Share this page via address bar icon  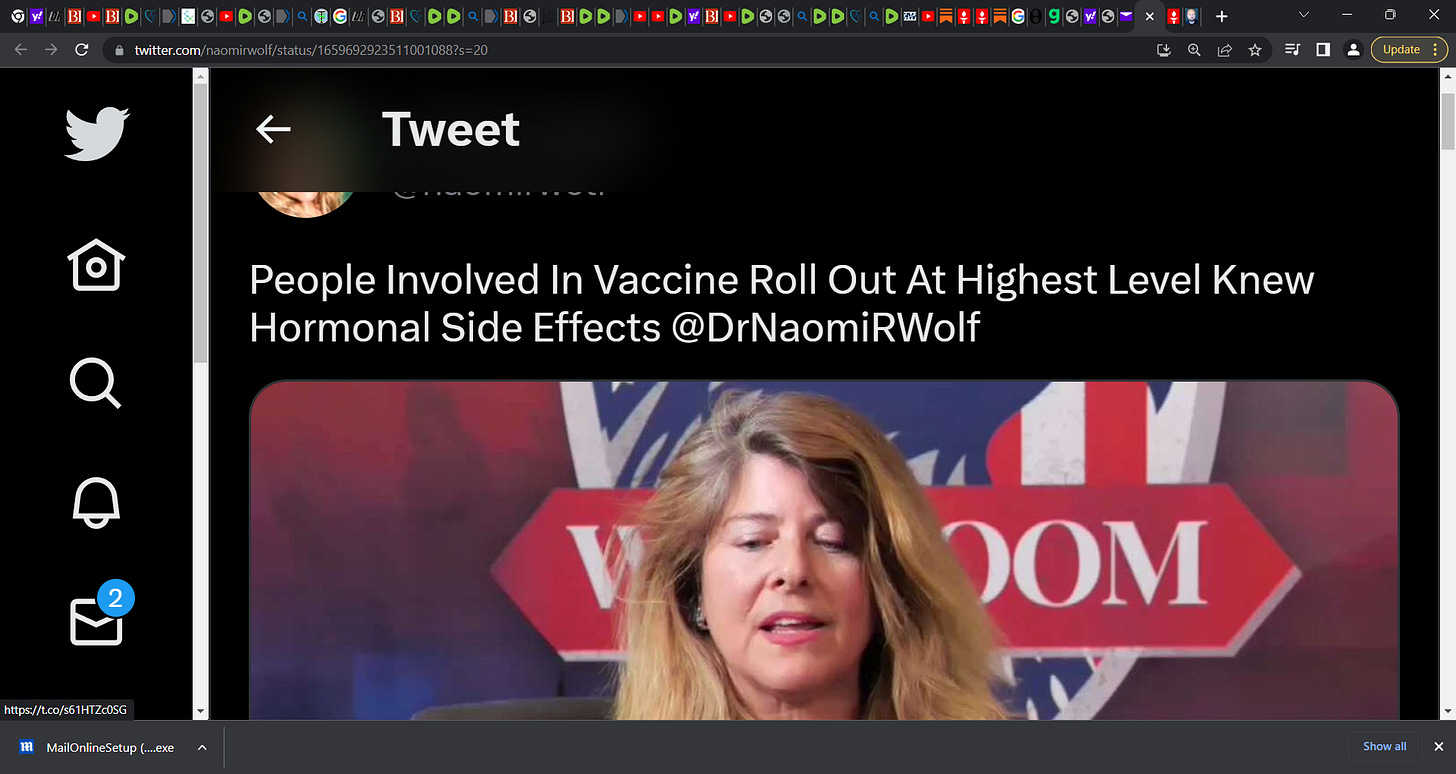click(1224, 49)
